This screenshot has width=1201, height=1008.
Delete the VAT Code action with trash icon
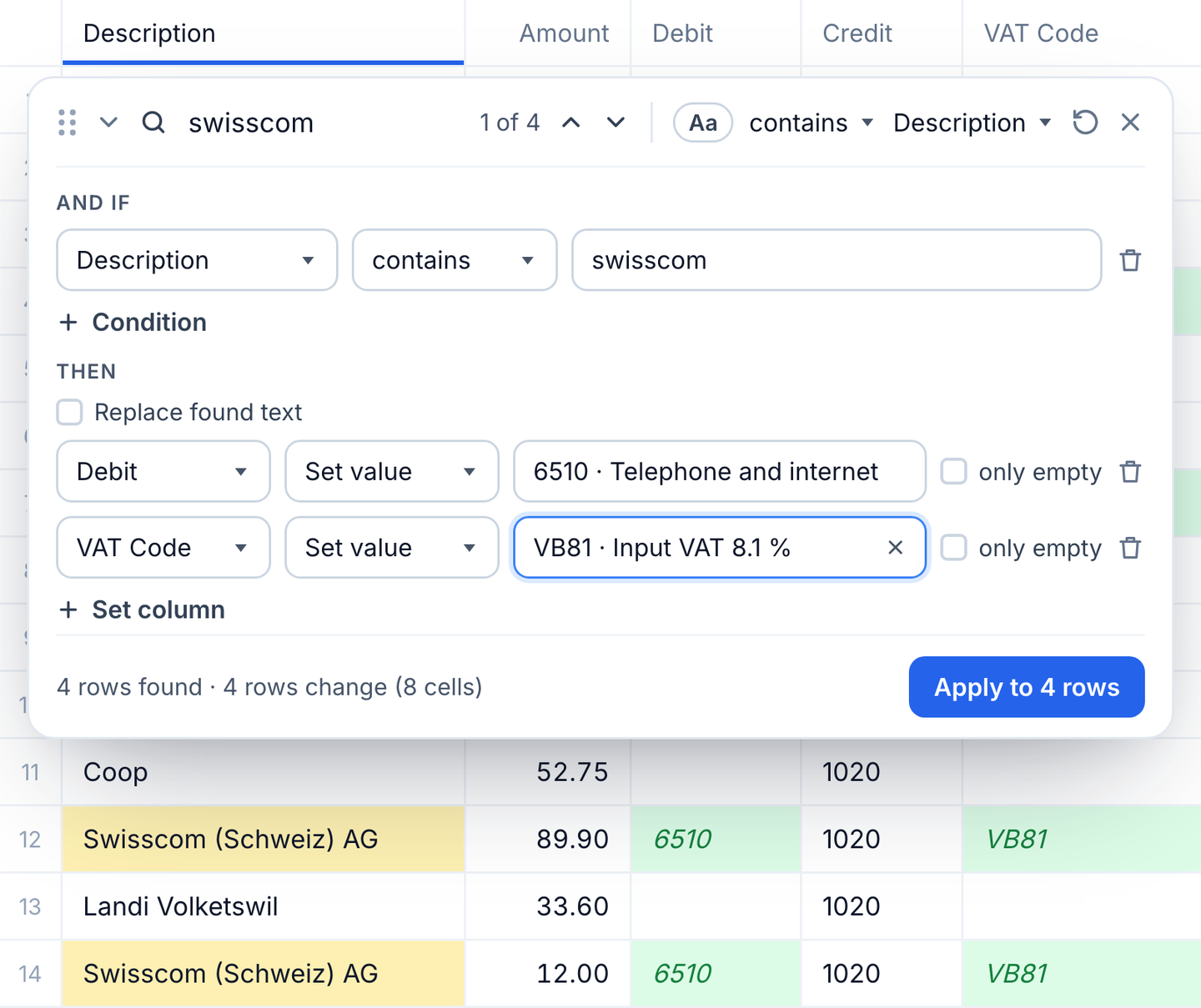(1130, 548)
